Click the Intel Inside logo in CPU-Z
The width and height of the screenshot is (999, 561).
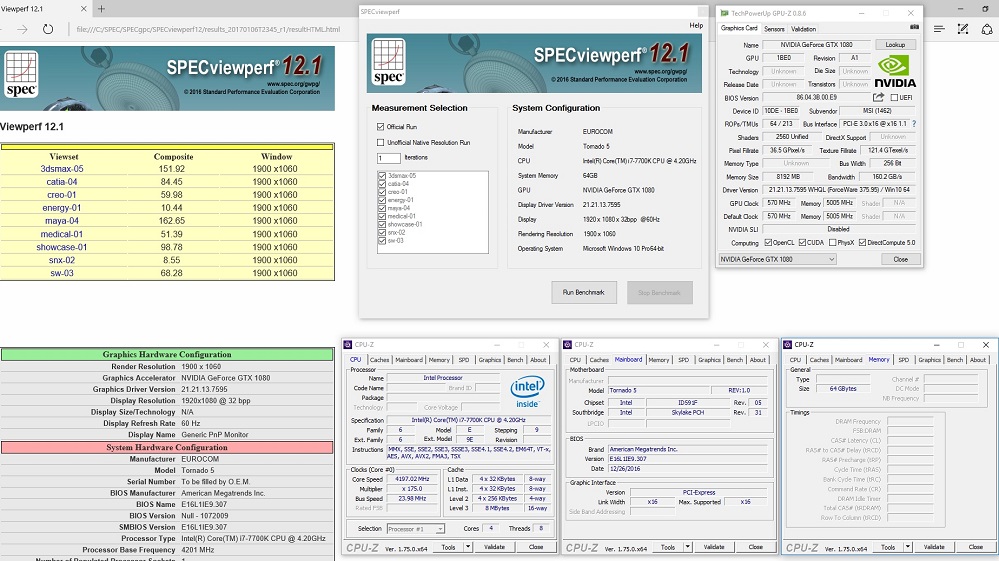point(527,389)
